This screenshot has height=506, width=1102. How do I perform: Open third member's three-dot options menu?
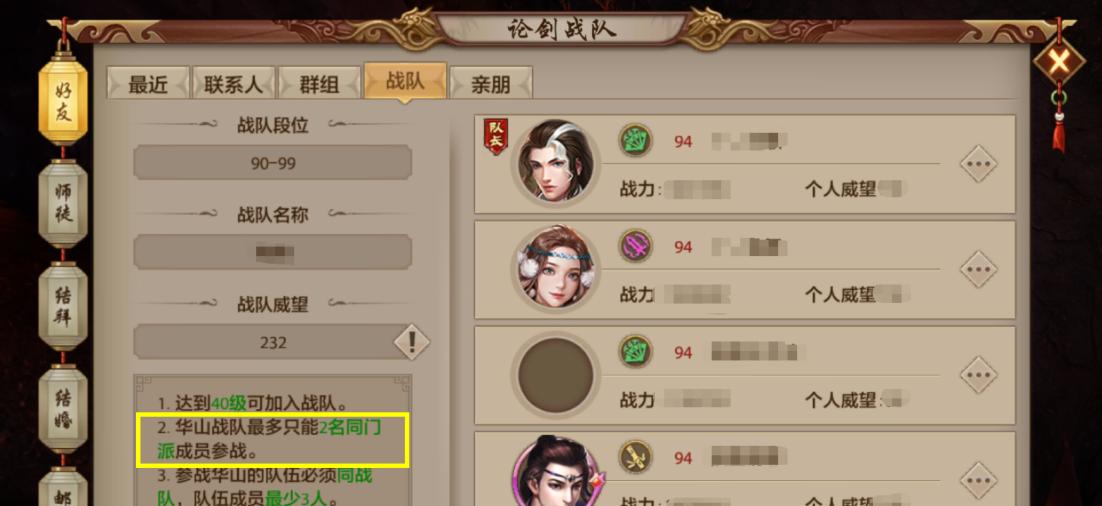[979, 375]
